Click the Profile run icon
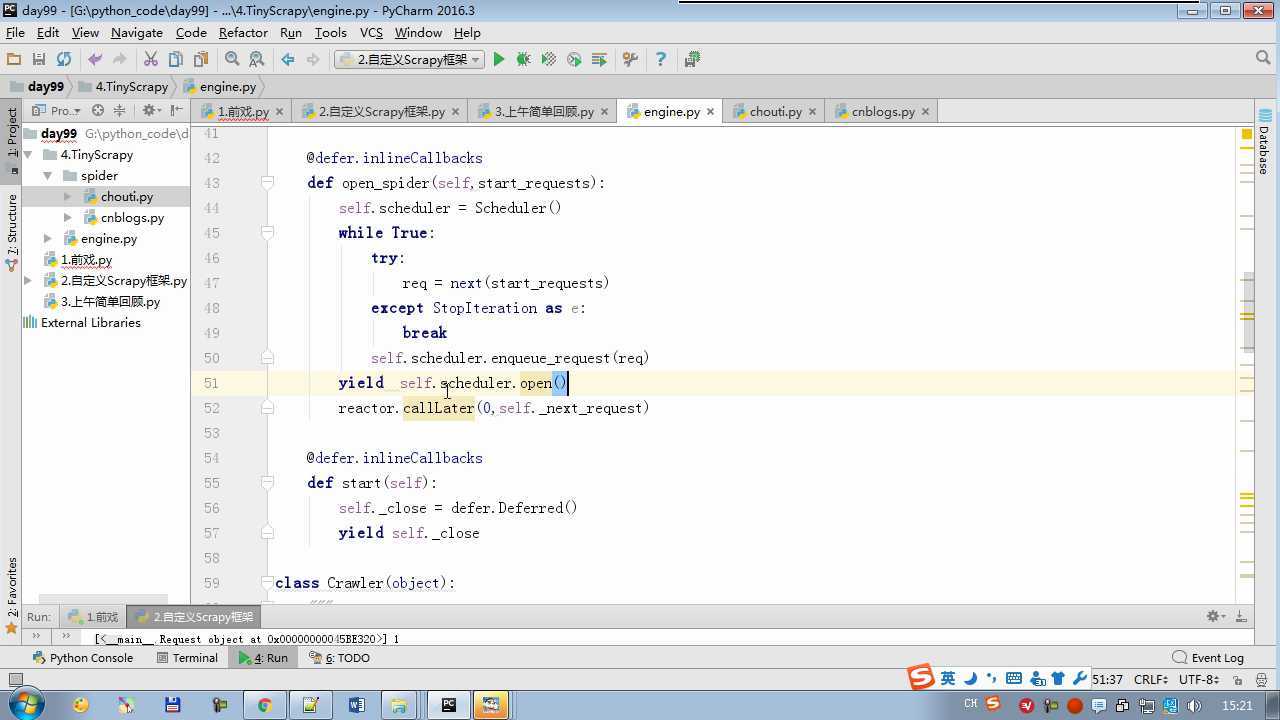 point(574,60)
